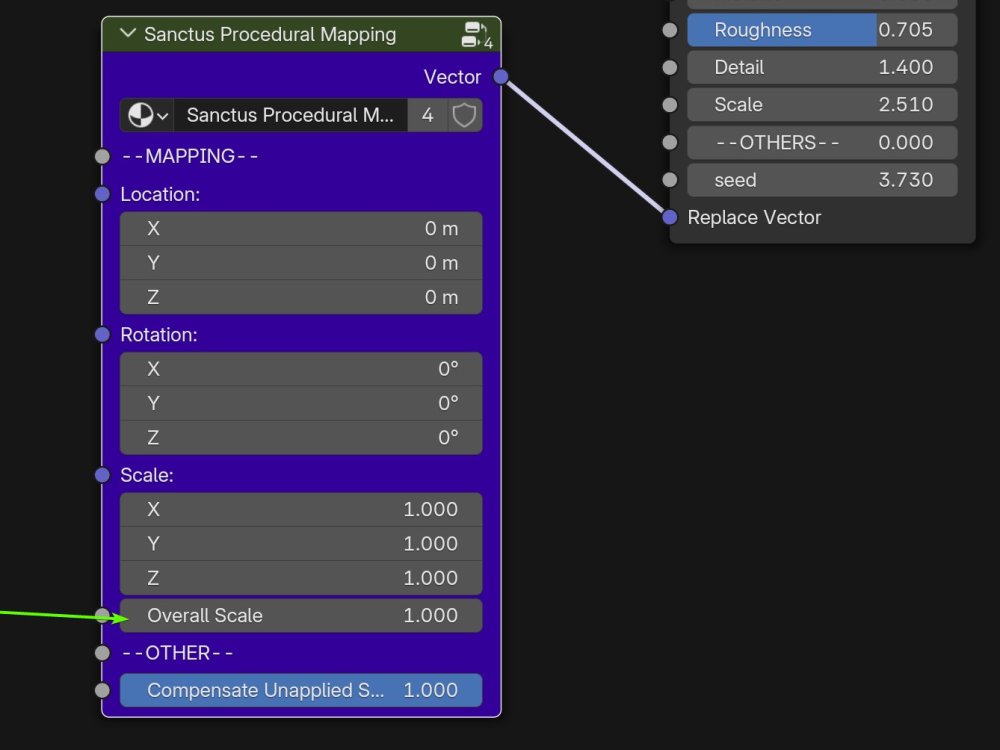Expand the - -MAPPING- - section socket
Viewport: 1000px width, 750px height.
pos(101,156)
